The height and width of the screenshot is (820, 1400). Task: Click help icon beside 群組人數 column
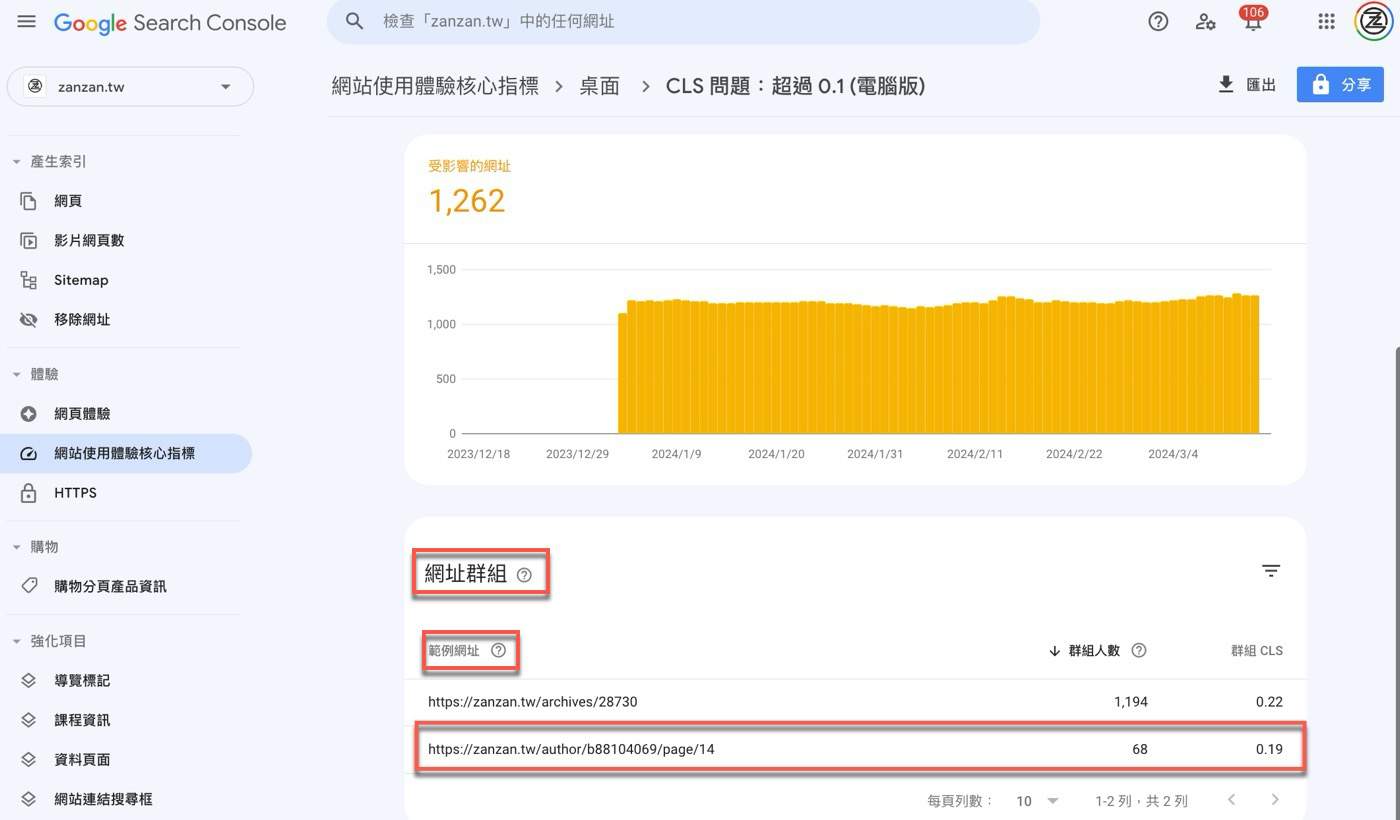tap(1138, 651)
